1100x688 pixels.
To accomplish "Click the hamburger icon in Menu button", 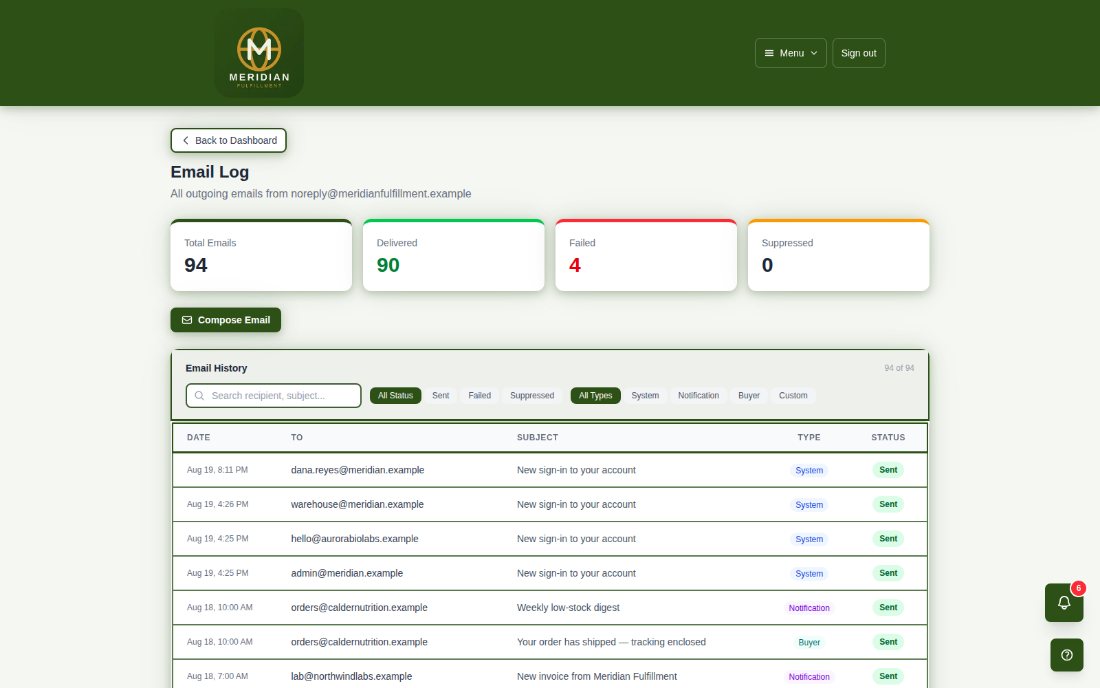I will pyautogui.click(x=769, y=53).
